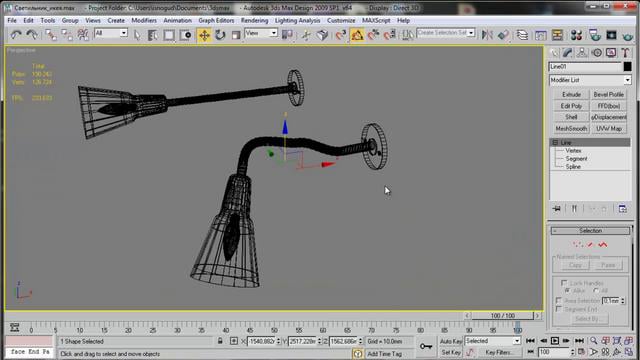Click Play Animation button
Viewport: 640px width, 360px height.
click(x=555, y=341)
